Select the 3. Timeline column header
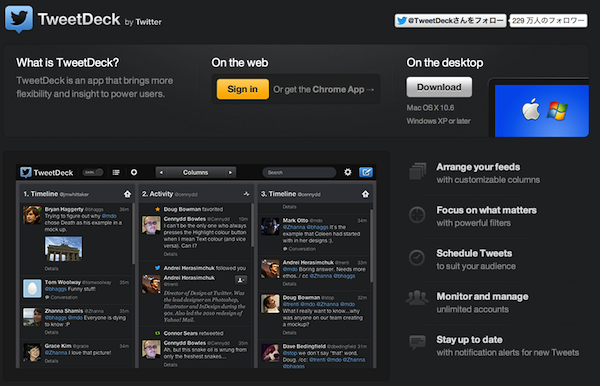 coord(315,194)
